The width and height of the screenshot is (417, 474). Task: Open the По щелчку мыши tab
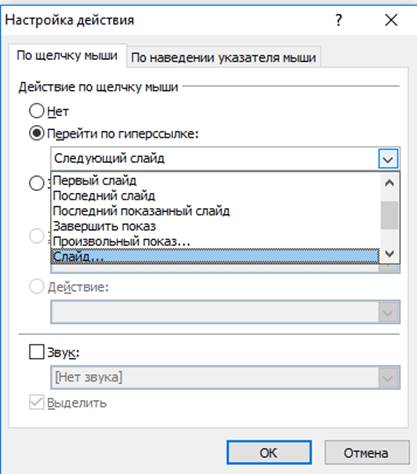[x=67, y=55]
